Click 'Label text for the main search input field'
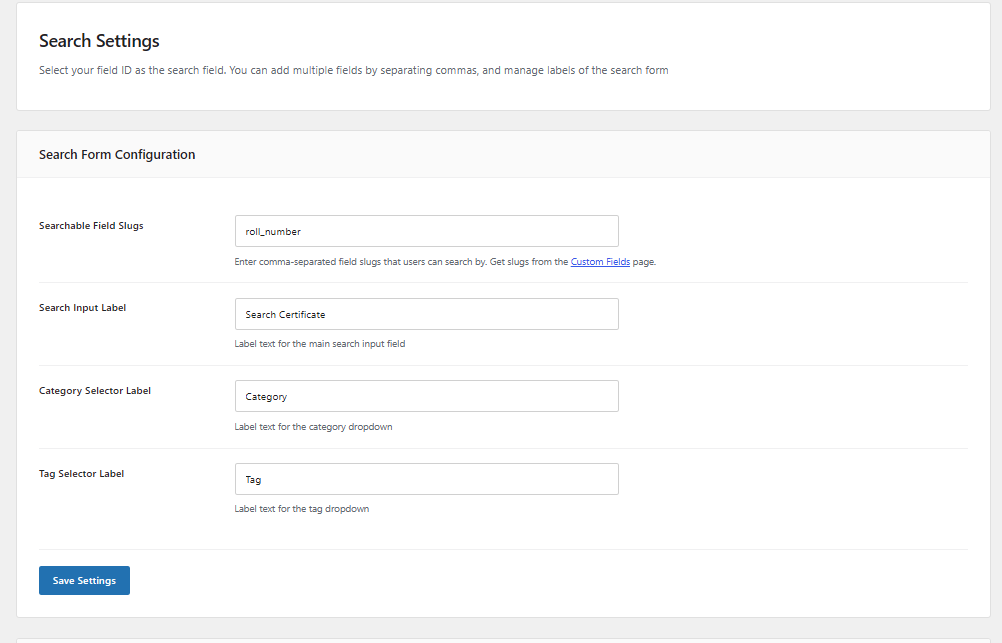 tap(320, 344)
